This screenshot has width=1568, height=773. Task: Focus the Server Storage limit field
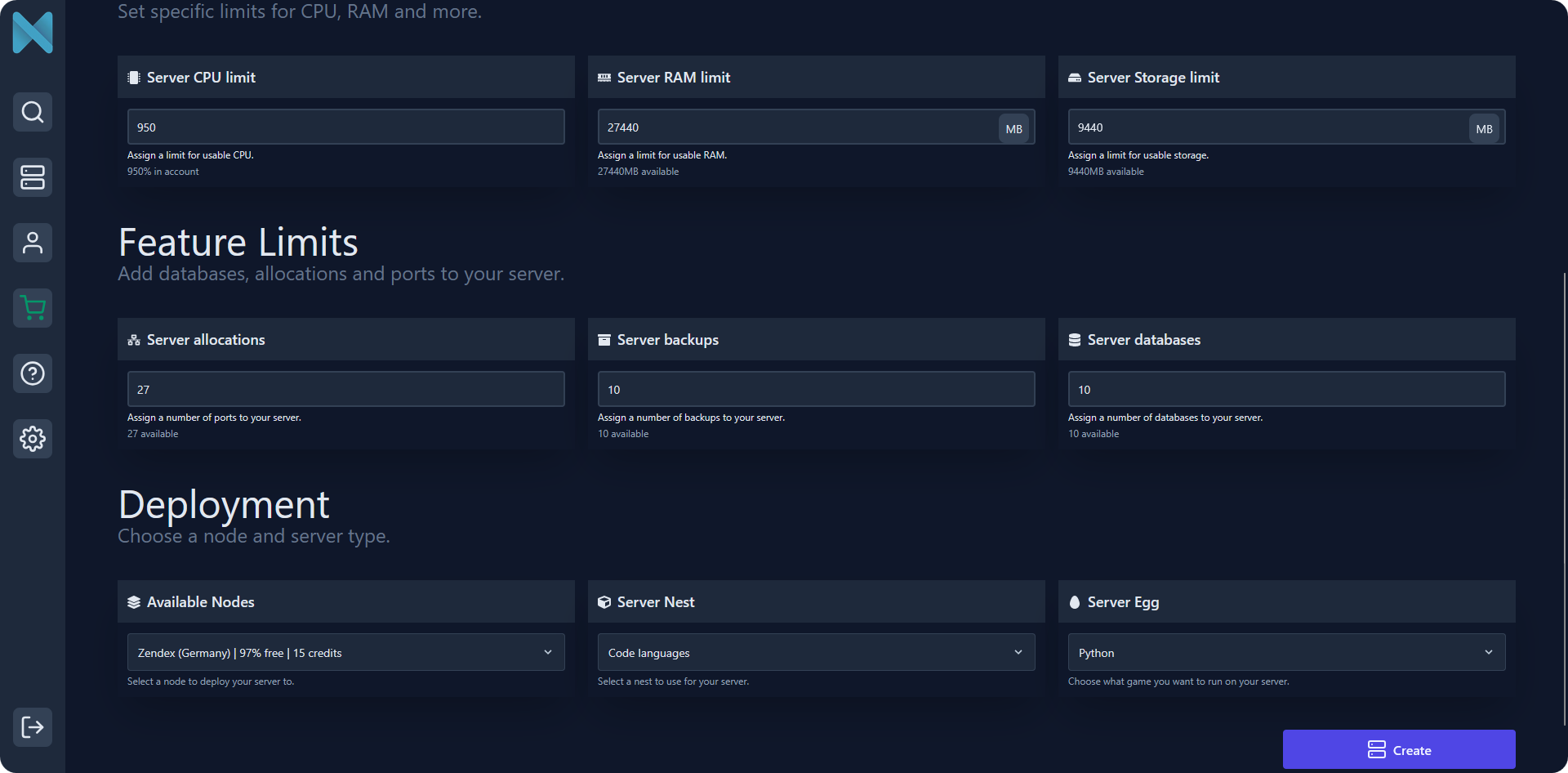click(1266, 127)
